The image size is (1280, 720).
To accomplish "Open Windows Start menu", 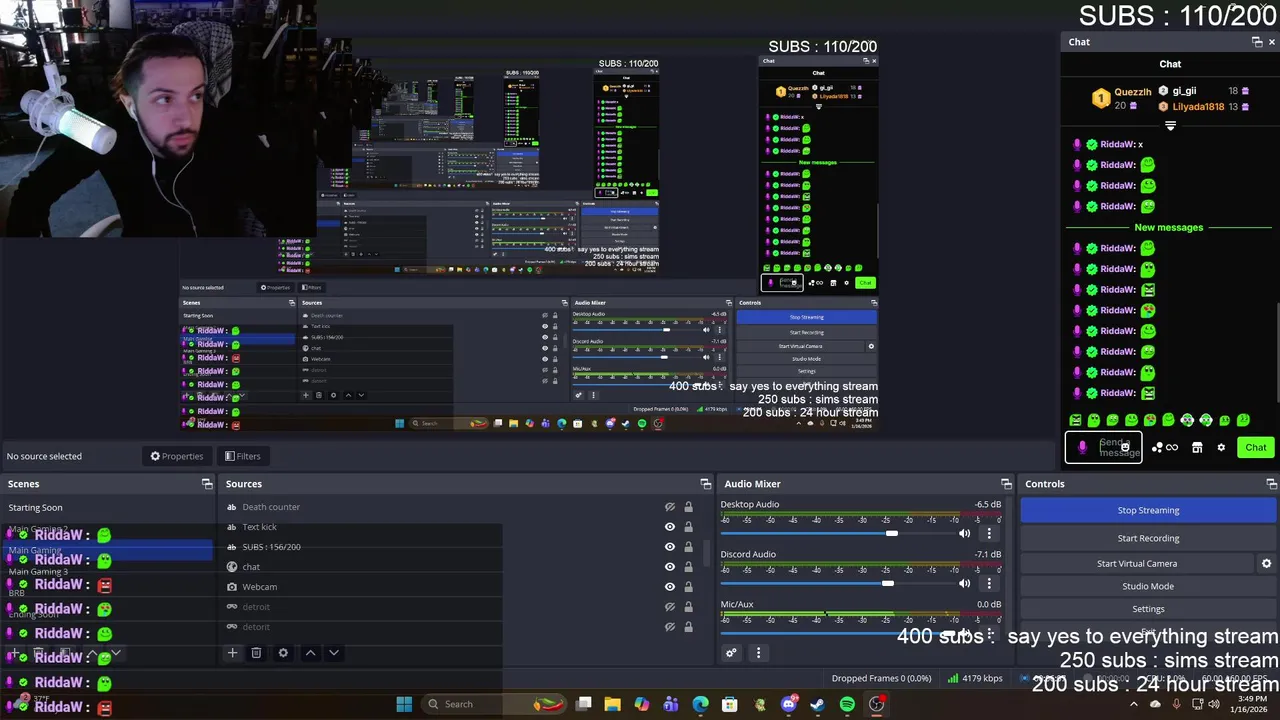I will coord(404,704).
